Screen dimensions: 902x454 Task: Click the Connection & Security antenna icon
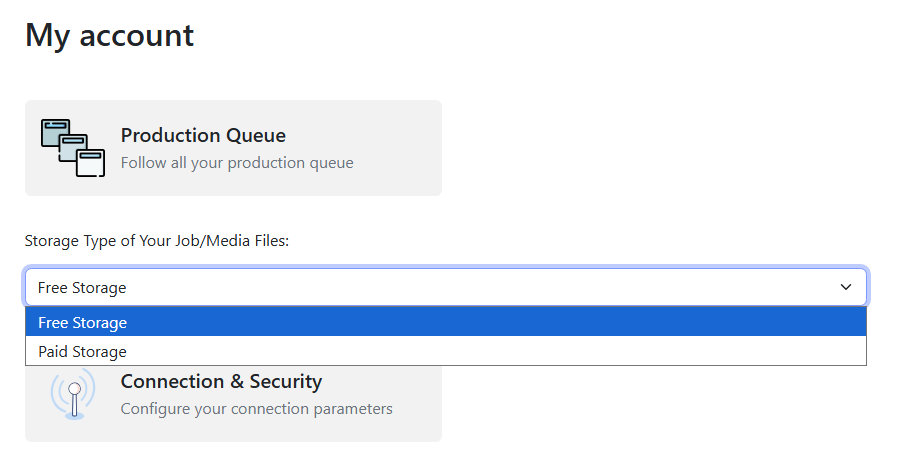click(73, 394)
